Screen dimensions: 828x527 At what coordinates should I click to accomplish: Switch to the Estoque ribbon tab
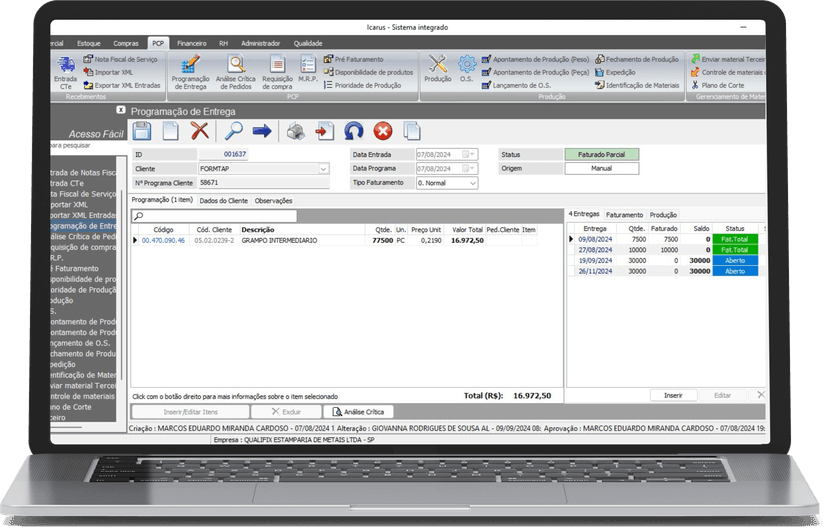(89, 43)
